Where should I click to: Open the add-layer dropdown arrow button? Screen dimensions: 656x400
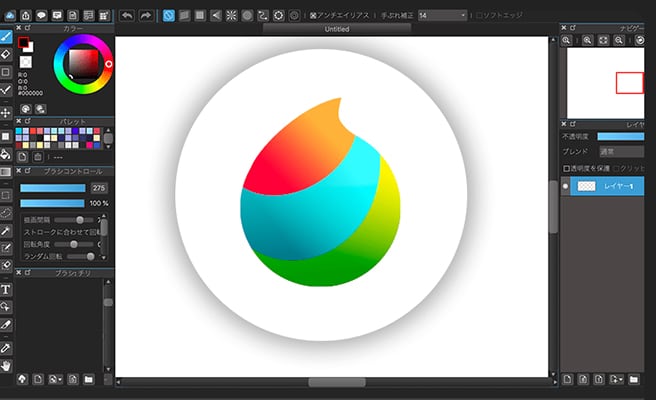617,379
